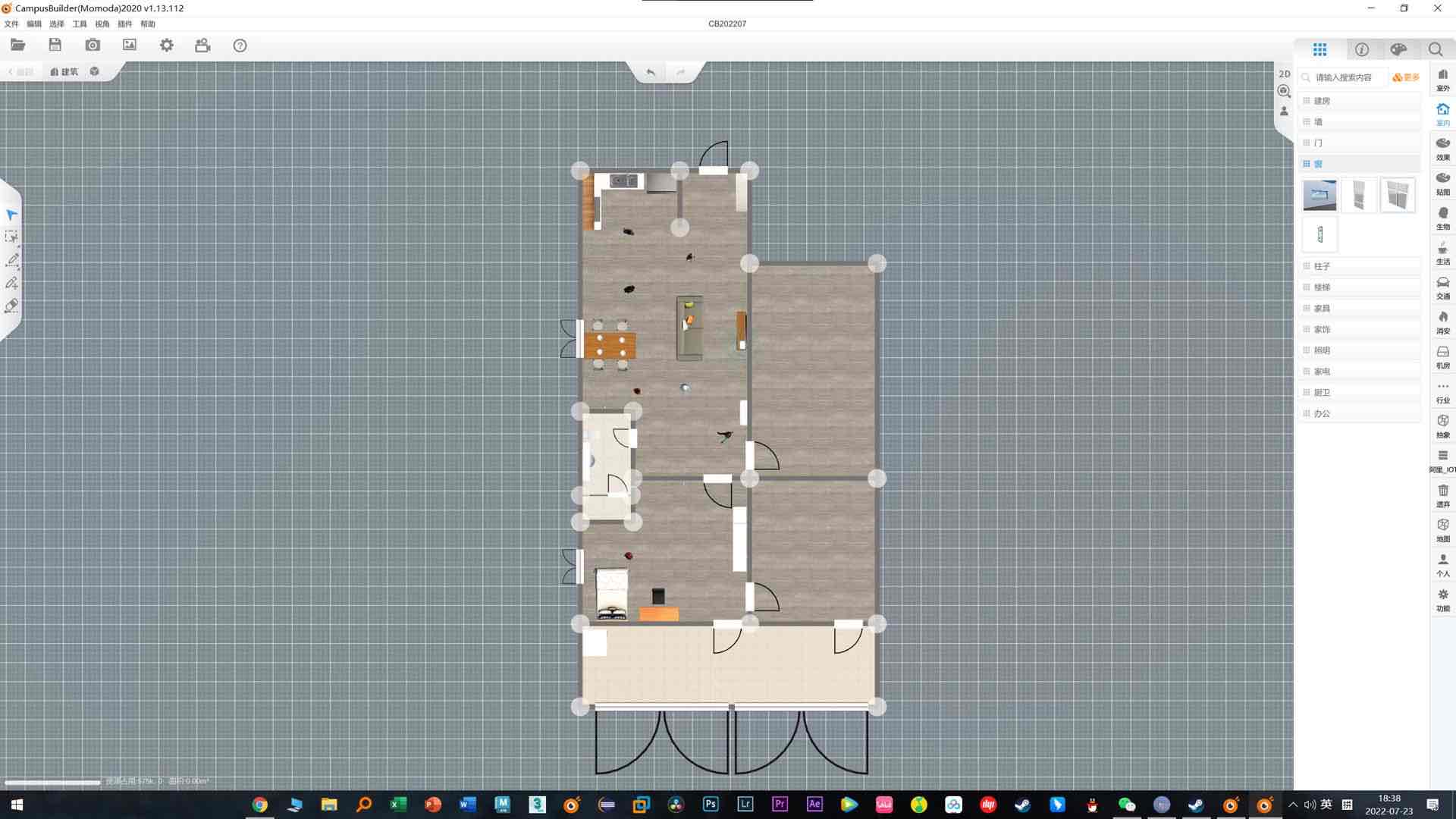Open the settings gear in toolbar
The image size is (1456, 819).
(167, 45)
